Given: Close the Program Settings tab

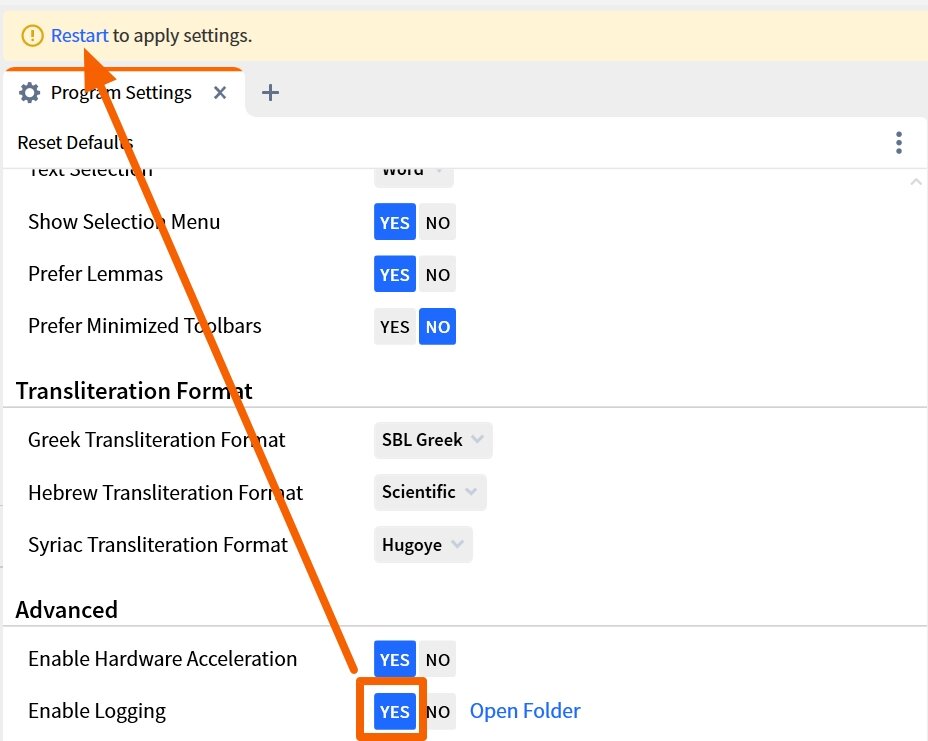Looking at the screenshot, I should 220,93.
